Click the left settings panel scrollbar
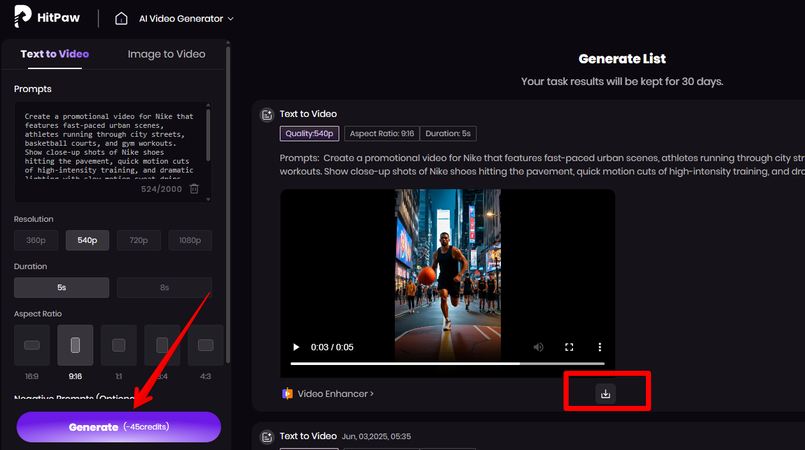This screenshot has height=450, width=805. pos(228,205)
